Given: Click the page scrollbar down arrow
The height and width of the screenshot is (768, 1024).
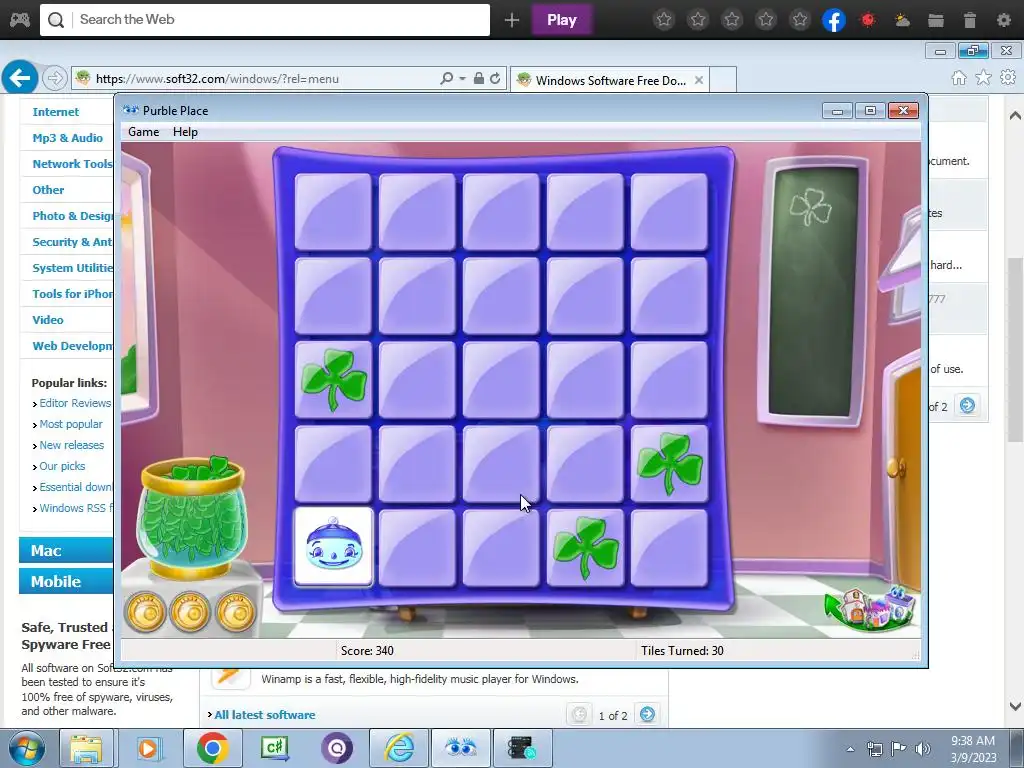Looking at the screenshot, I should (1015, 706).
